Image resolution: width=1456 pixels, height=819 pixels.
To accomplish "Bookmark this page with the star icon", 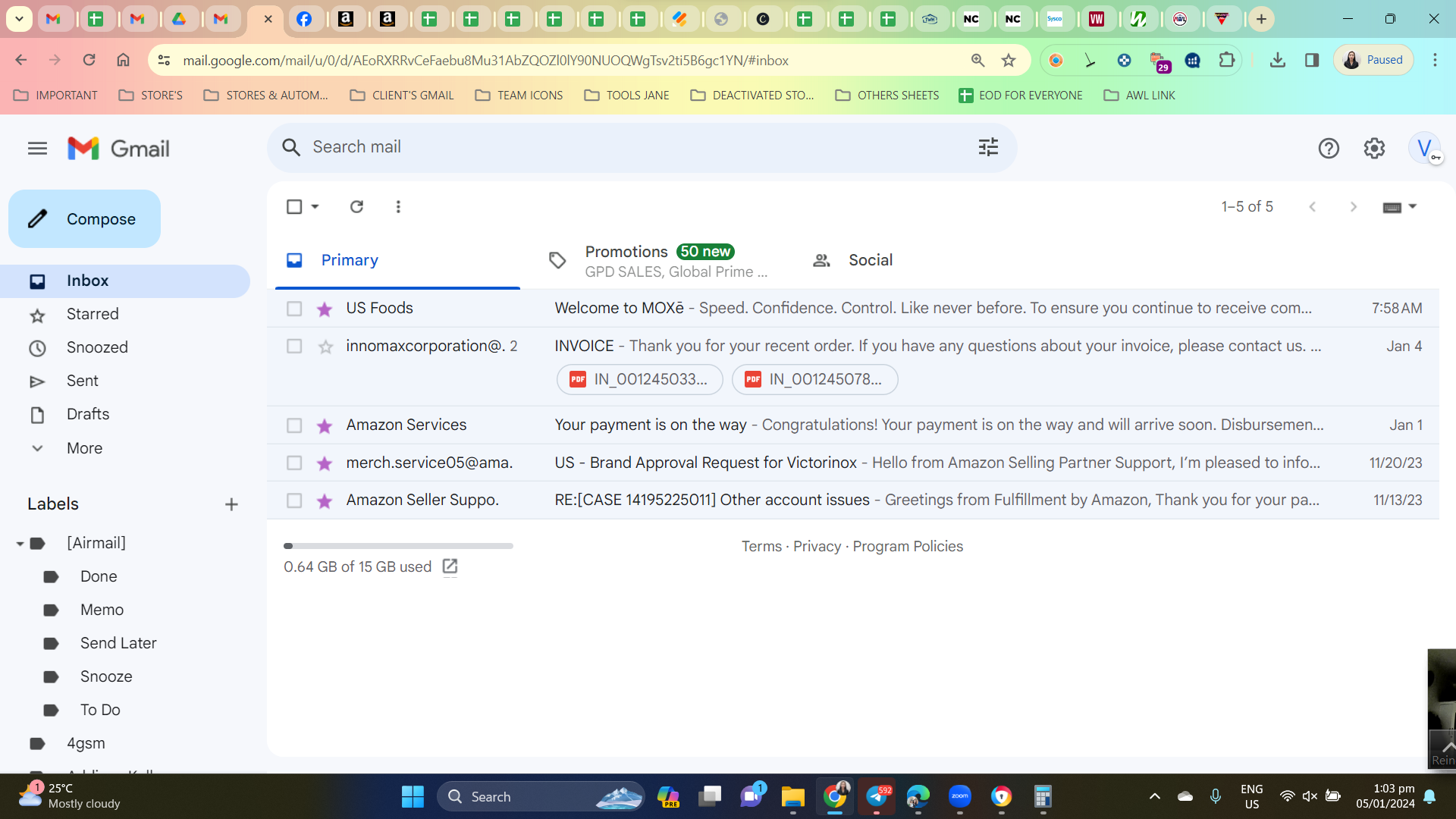I will (1009, 61).
